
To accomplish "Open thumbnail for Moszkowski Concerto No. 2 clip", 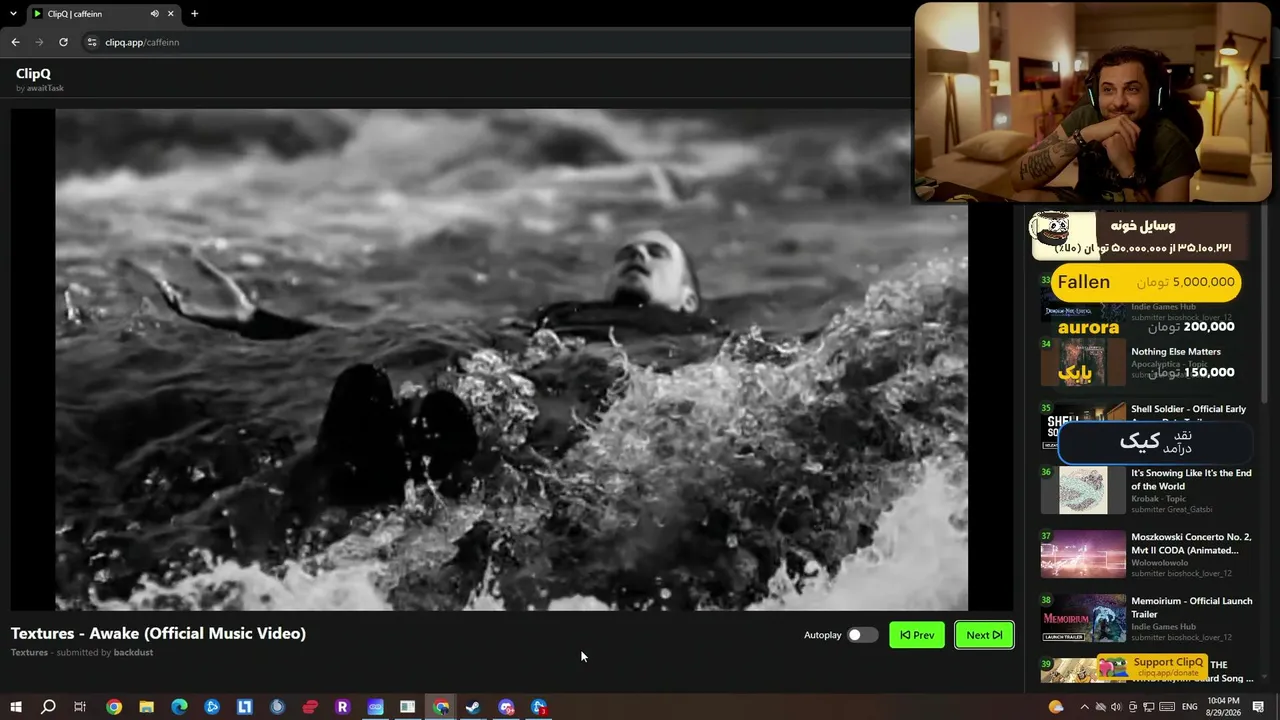I will coord(1083,554).
